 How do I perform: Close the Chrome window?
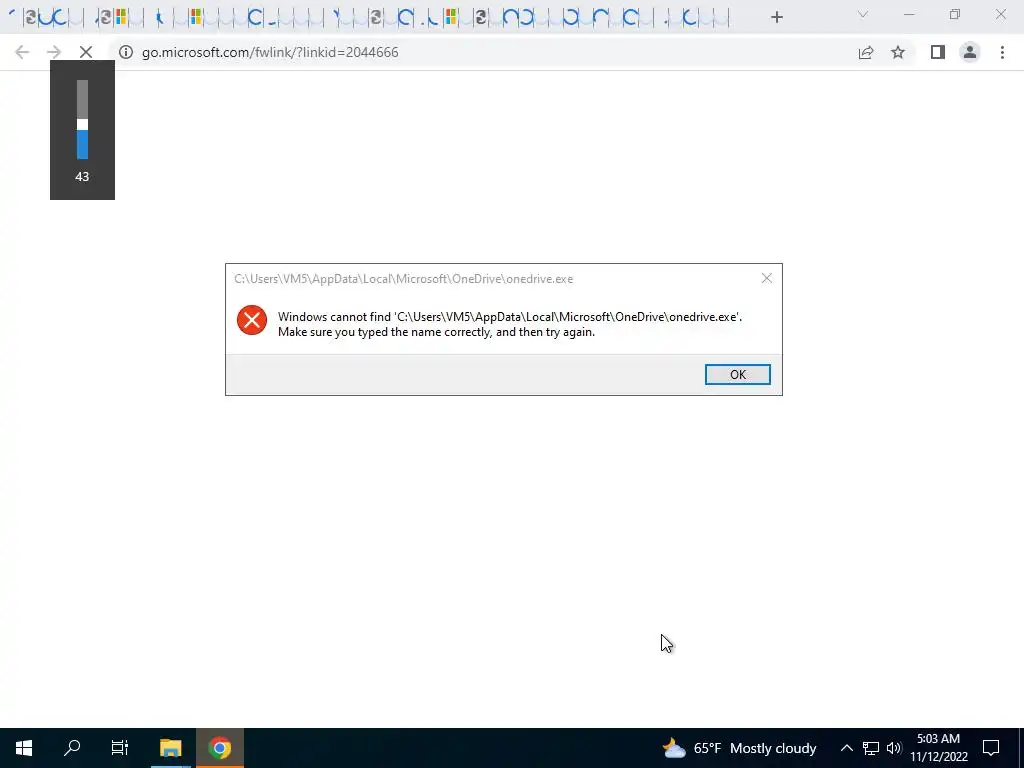1000,14
